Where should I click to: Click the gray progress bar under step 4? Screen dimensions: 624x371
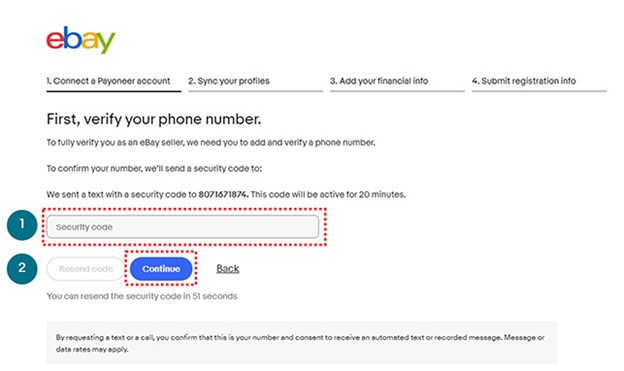tap(539, 91)
